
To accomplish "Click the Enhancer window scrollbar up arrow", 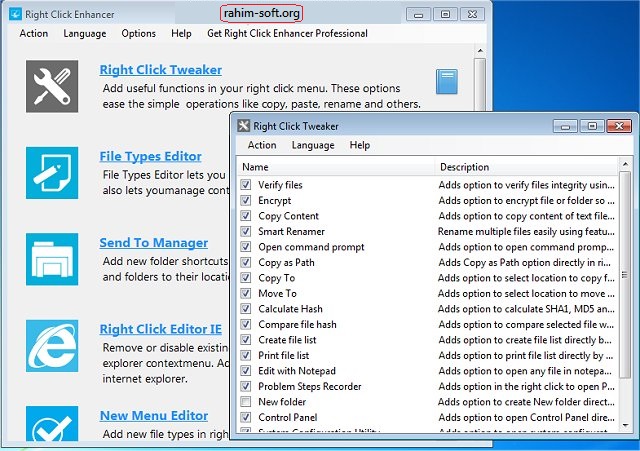I will [x=480, y=51].
